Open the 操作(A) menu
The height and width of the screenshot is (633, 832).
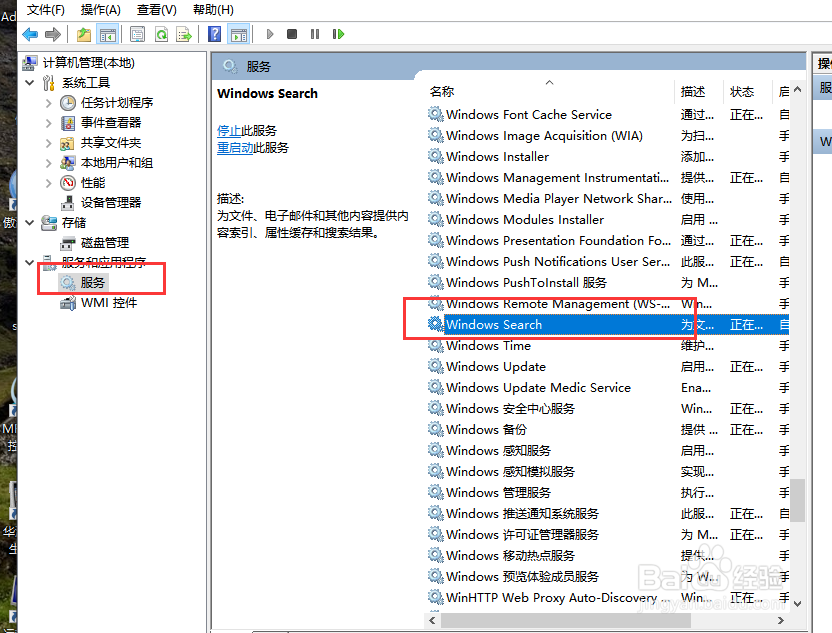[x=101, y=10]
